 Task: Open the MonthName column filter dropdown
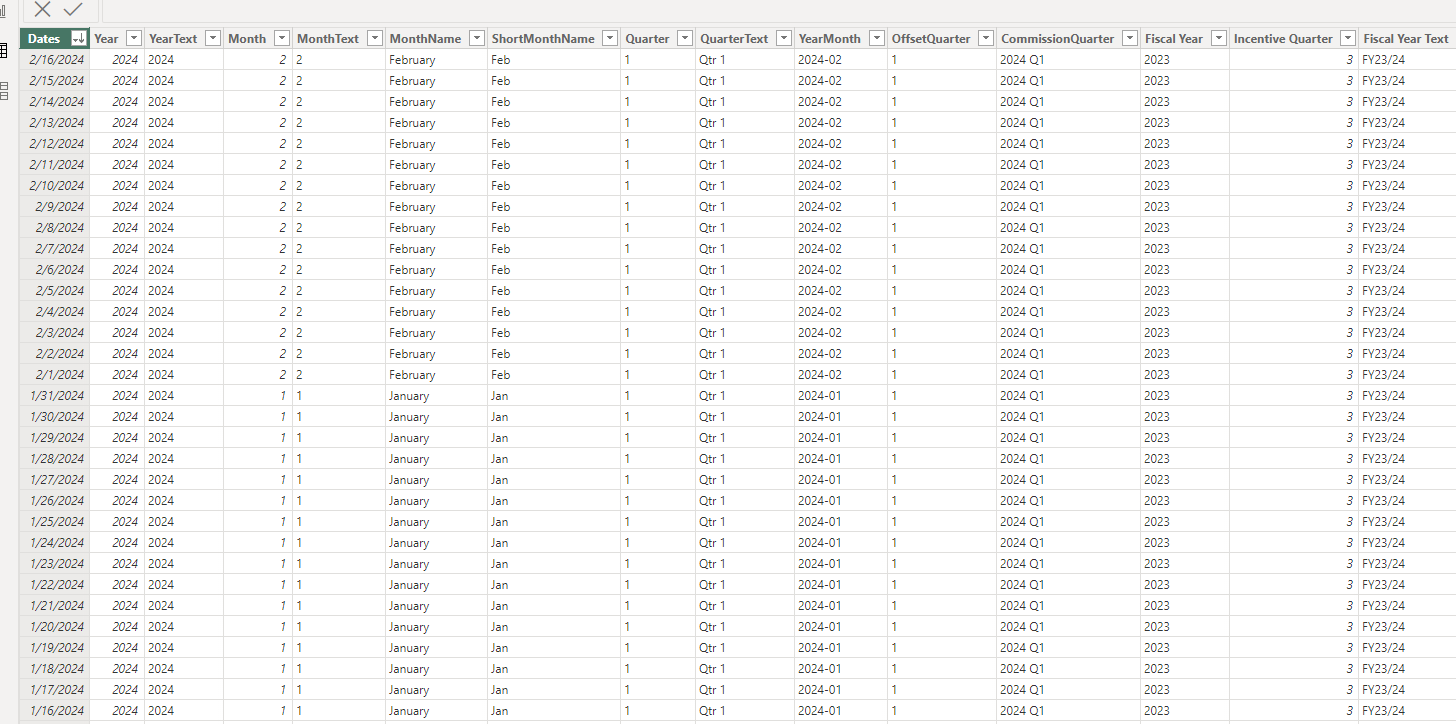[477, 38]
